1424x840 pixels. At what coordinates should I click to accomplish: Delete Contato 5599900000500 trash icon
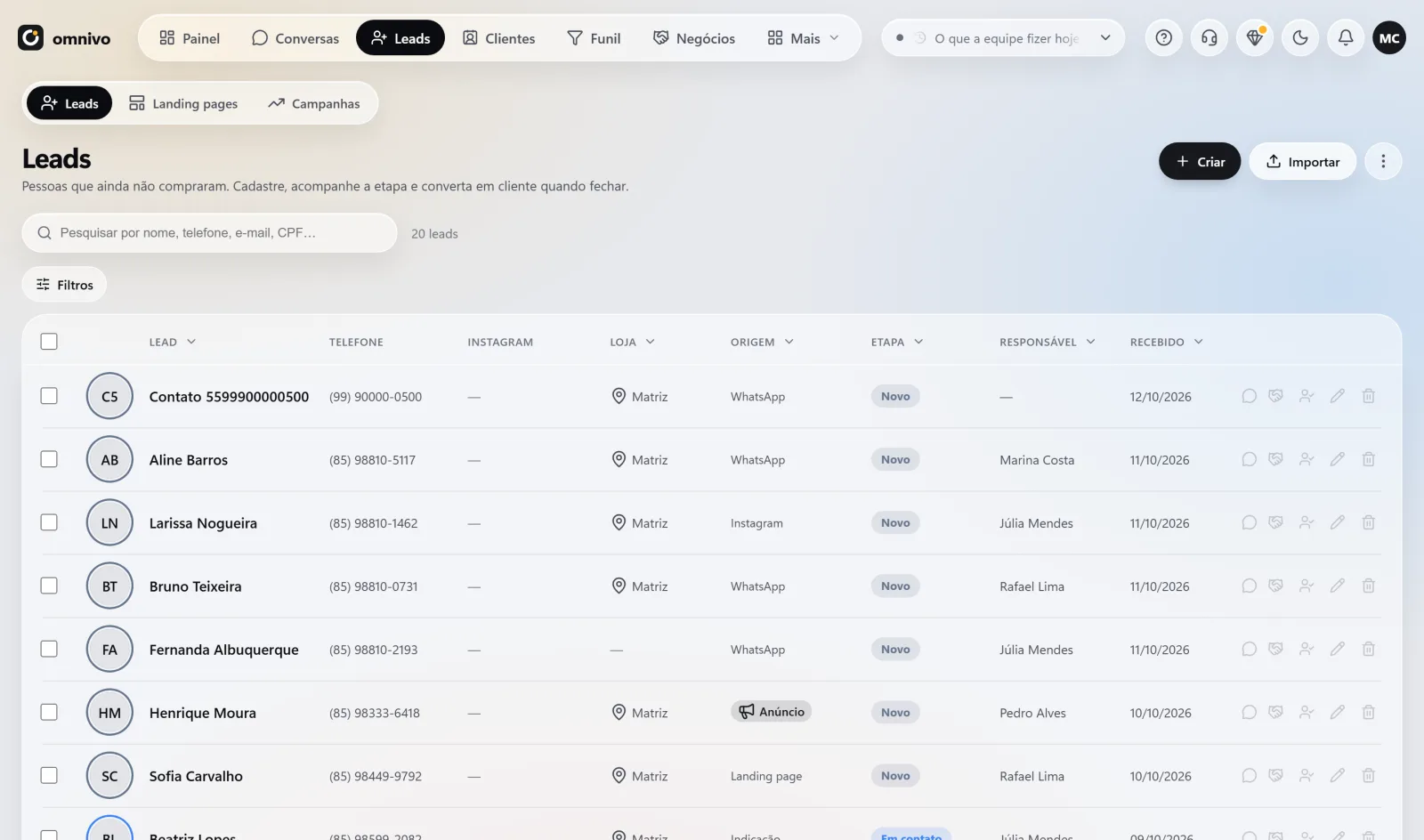click(x=1368, y=396)
